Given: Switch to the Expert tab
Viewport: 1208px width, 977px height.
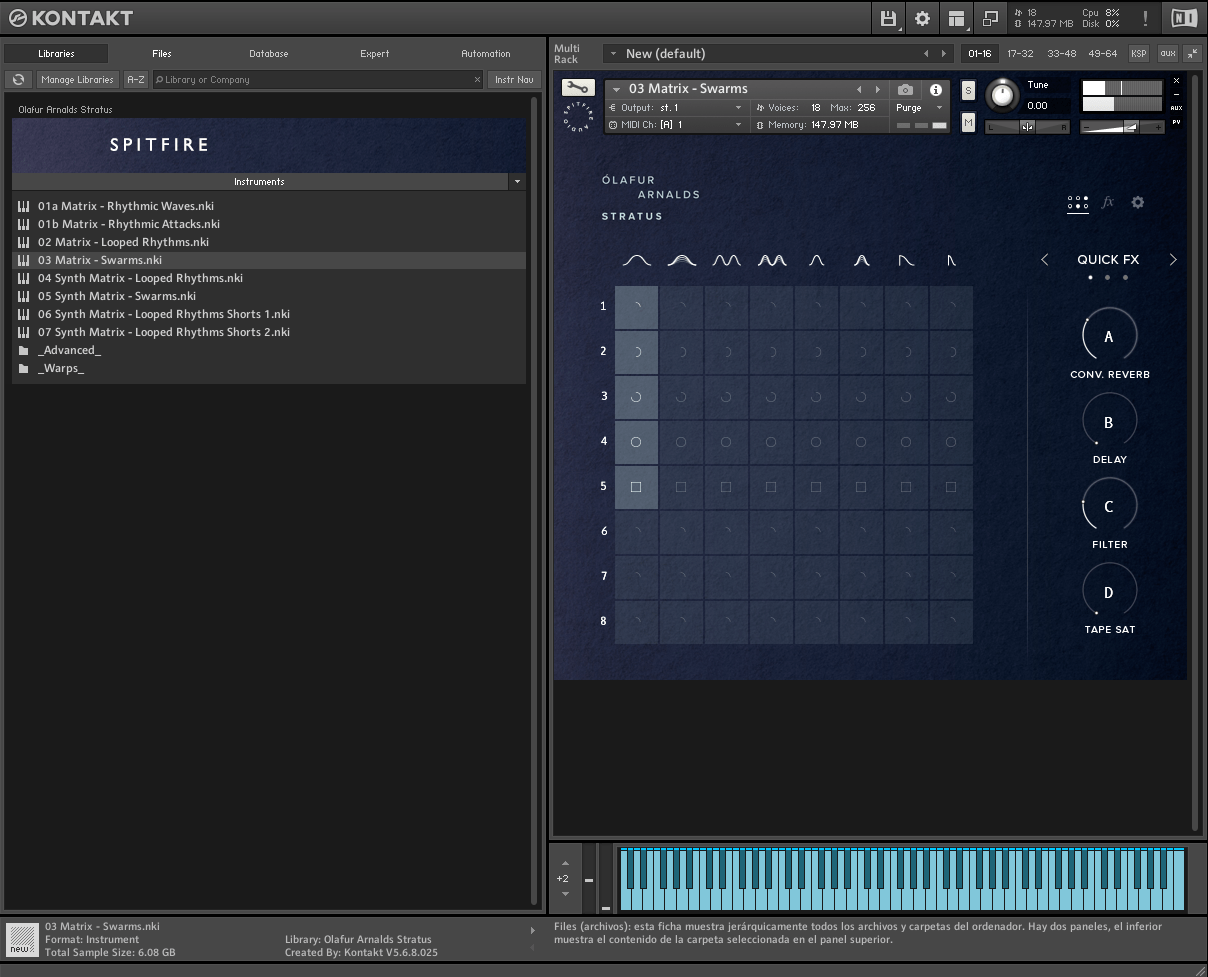Looking at the screenshot, I should [375, 54].
